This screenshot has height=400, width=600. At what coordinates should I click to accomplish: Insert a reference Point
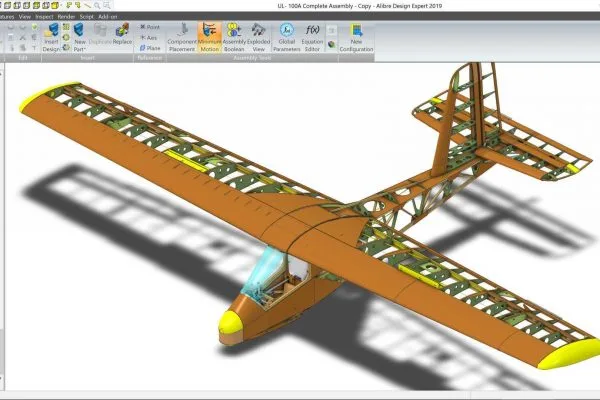pos(150,27)
